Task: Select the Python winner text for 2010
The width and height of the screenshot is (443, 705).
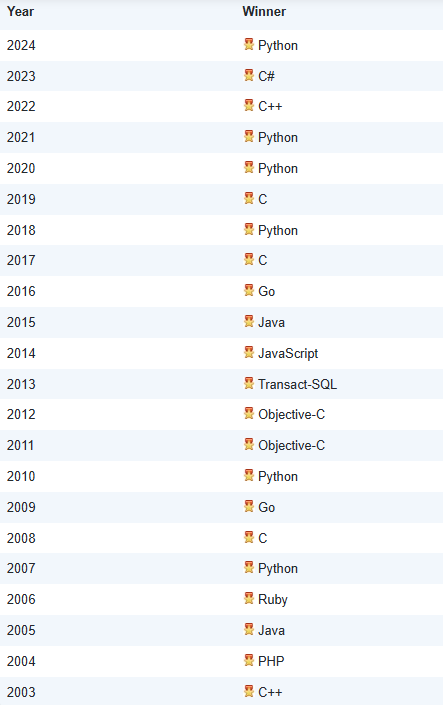Action: pos(278,477)
